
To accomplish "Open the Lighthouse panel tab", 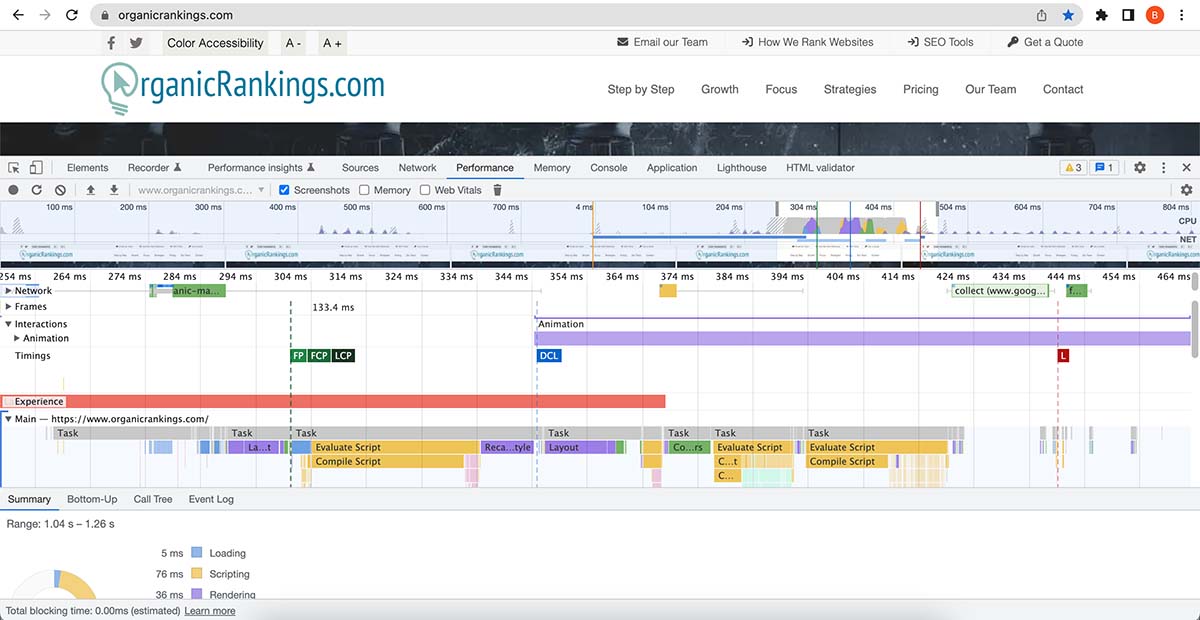I will [740, 167].
